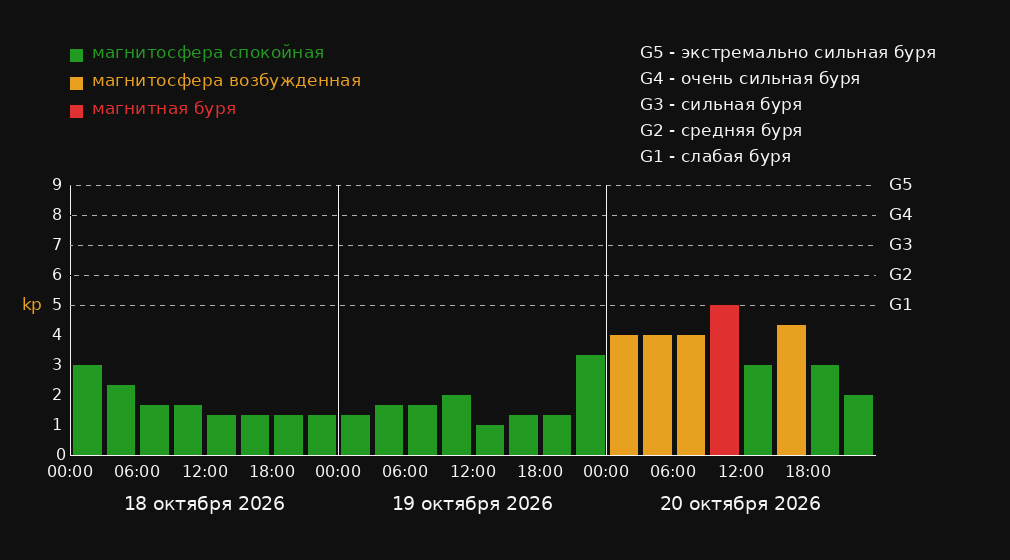The image size is (1010, 560).
Task: Select the text 'магнитная буря'
Action: (164, 109)
